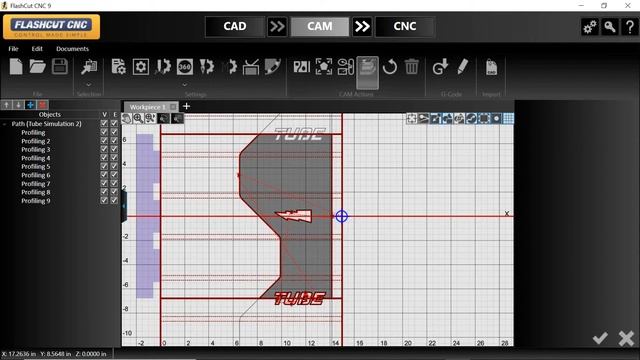This screenshot has width=640, height=360.
Task: Toggle V checkbox for Profiling 6
Action: pos(104,175)
